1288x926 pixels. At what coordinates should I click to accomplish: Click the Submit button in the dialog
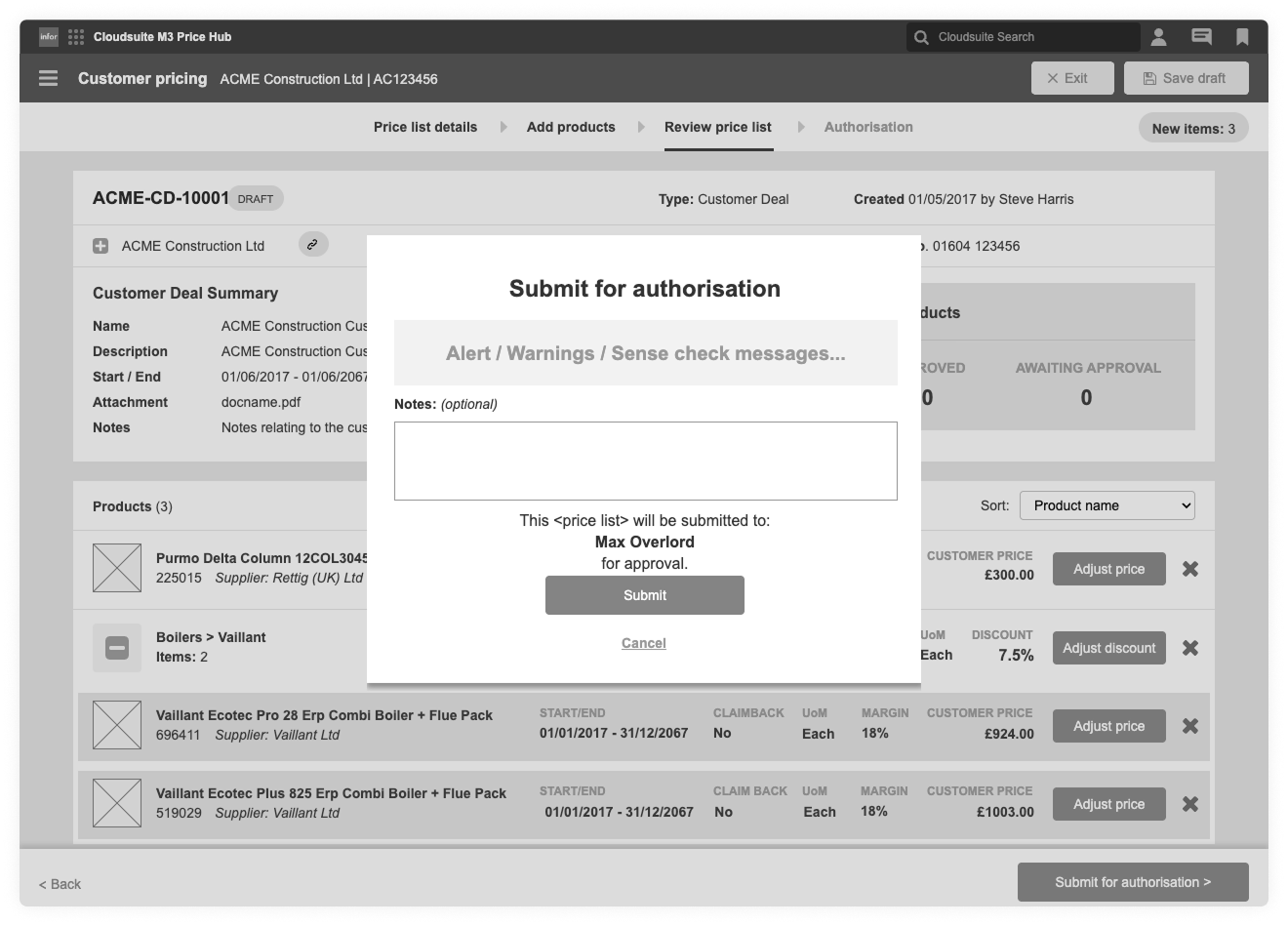645,595
